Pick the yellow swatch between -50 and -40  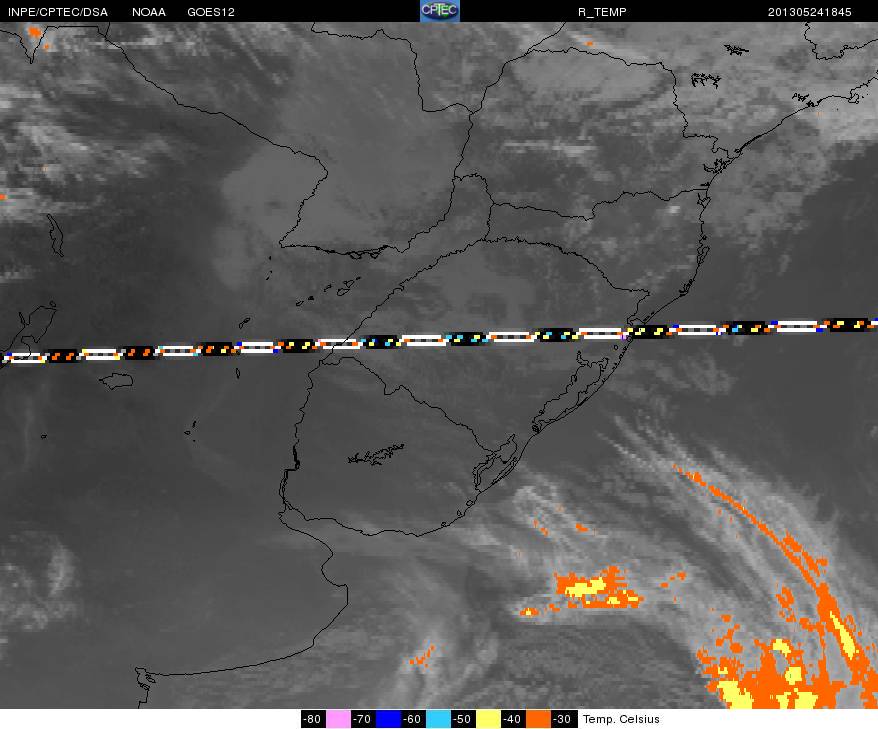pos(488,719)
